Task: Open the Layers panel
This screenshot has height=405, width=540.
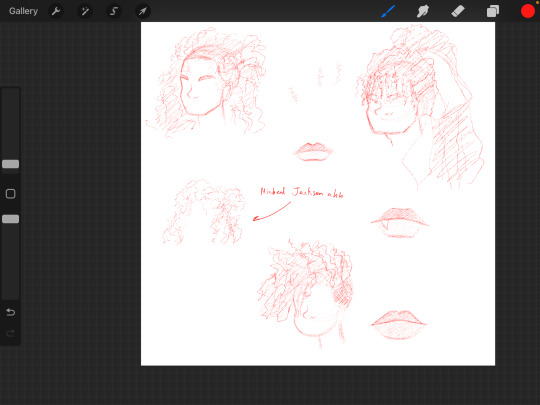Action: [x=492, y=11]
